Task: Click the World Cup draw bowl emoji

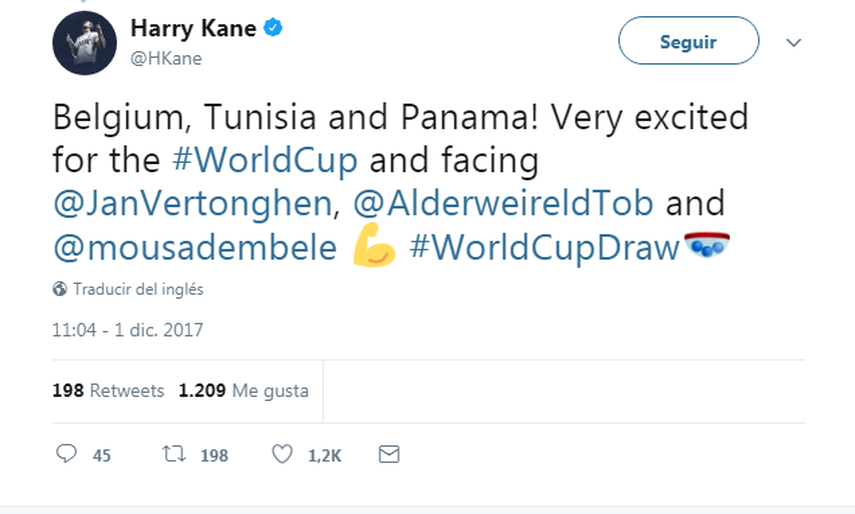Action: pos(706,245)
